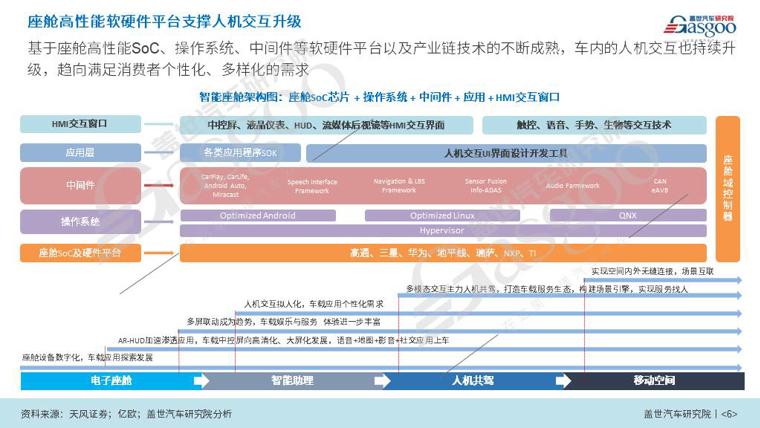Click the QNX box
The image size is (760, 428).
click(x=628, y=215)
